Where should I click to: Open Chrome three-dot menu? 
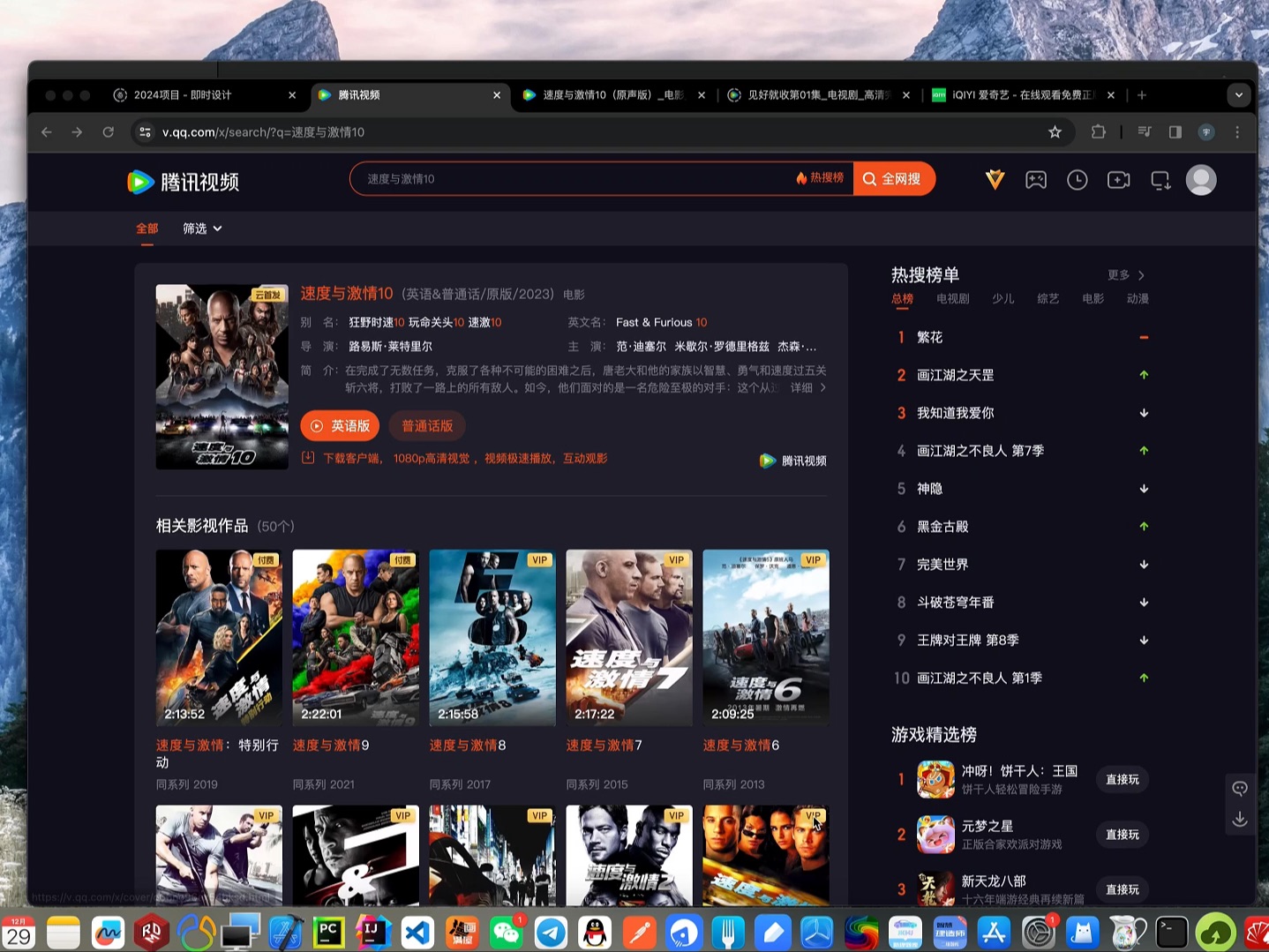[1237, 132]
